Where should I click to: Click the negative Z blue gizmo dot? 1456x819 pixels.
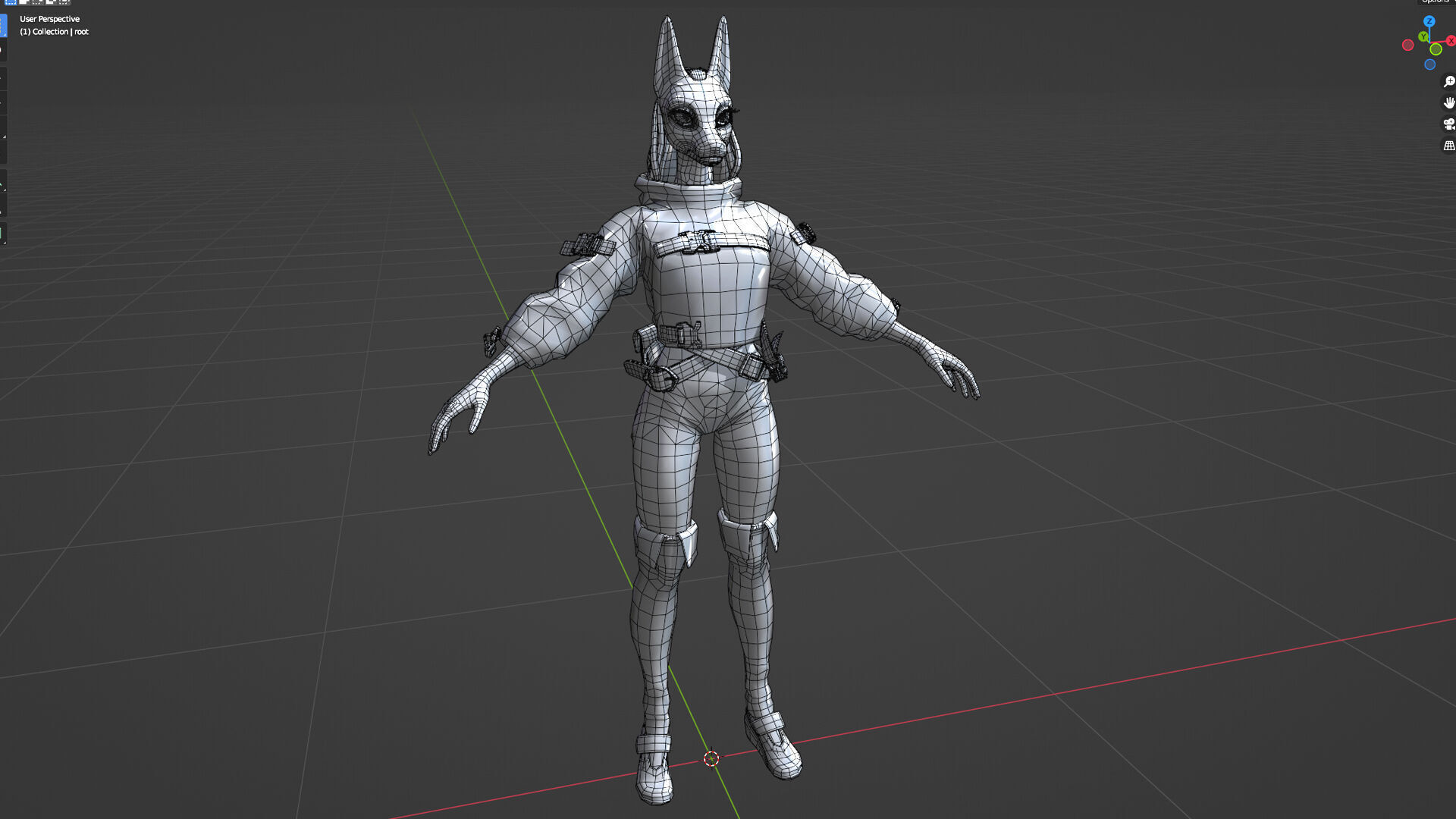coord(1430,64)
